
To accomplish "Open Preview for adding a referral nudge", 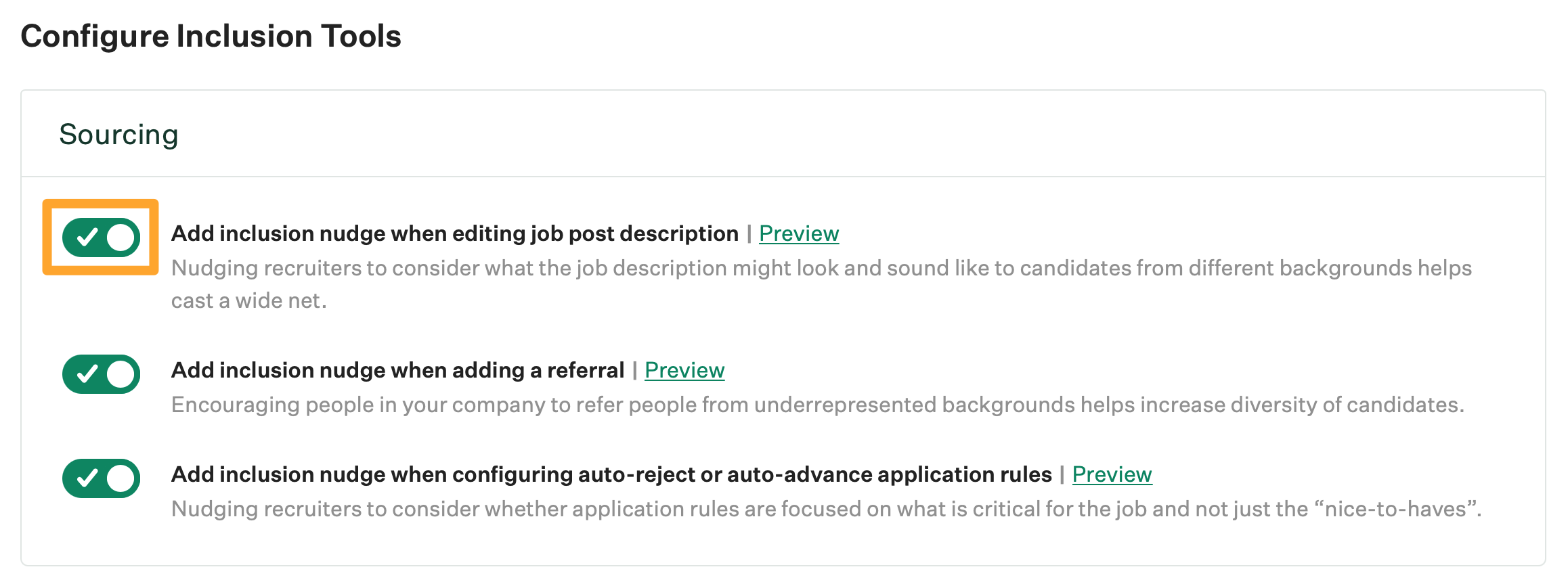I will 684,370.
